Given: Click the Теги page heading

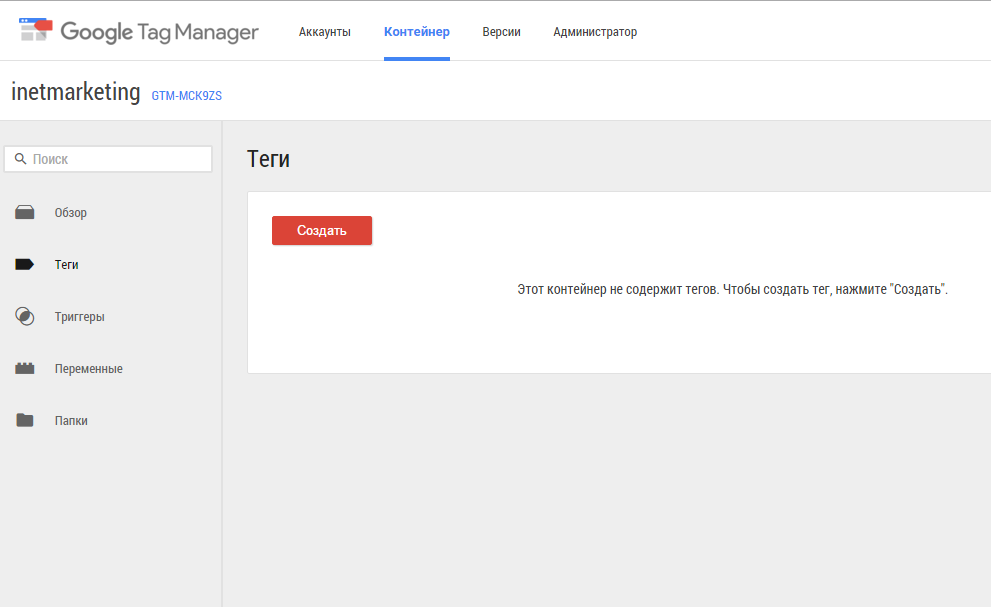Looking at the screenshot, I should (268, 159).
